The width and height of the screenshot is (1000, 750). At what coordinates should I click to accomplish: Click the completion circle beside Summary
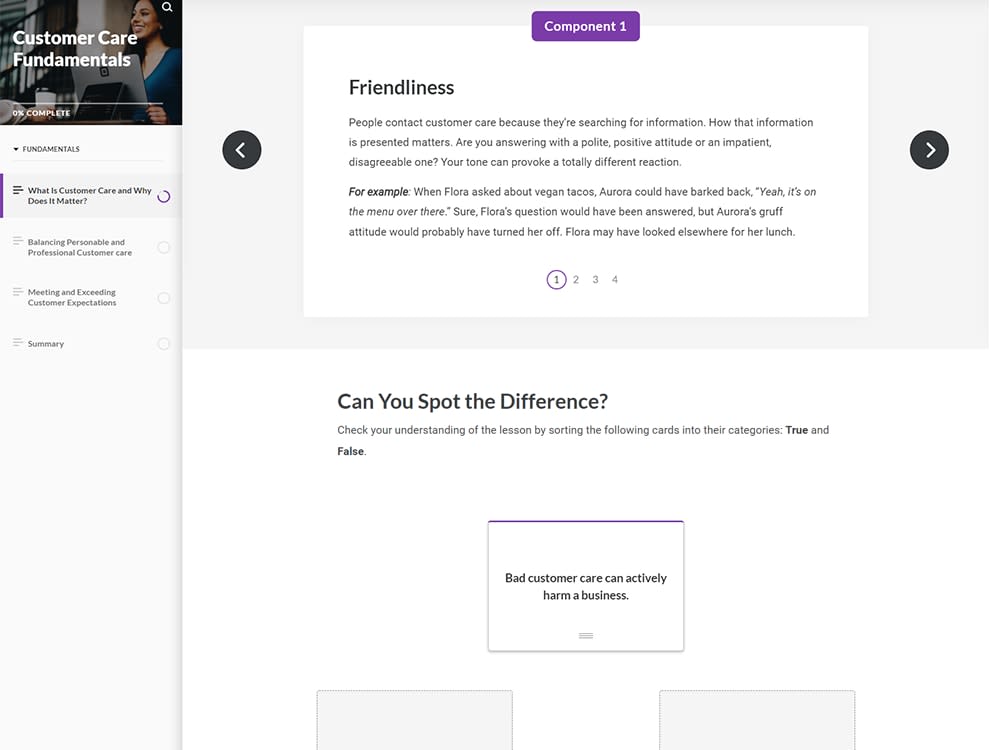(164, 343)
